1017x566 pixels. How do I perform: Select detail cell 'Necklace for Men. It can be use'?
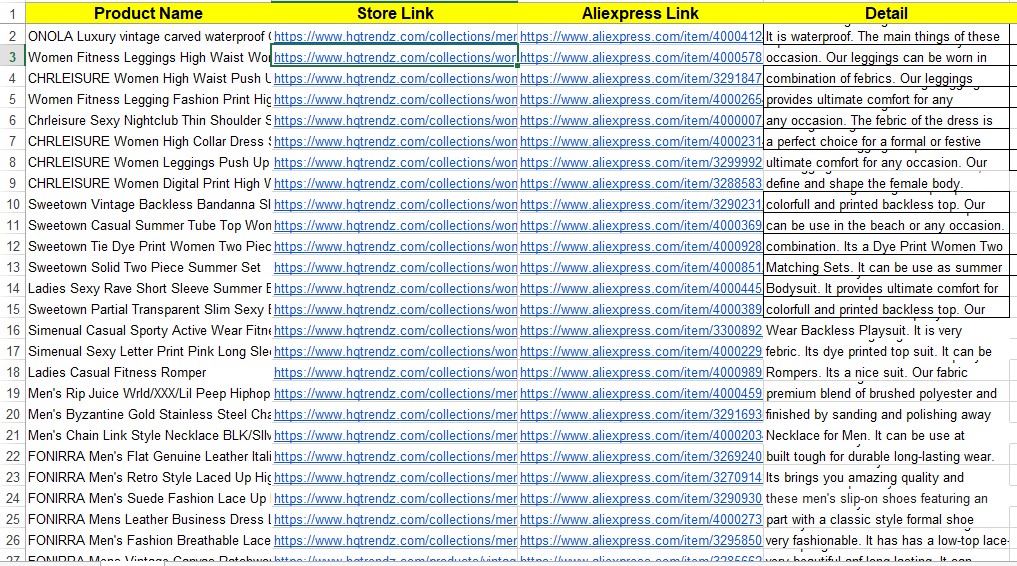tap(886, 436)
